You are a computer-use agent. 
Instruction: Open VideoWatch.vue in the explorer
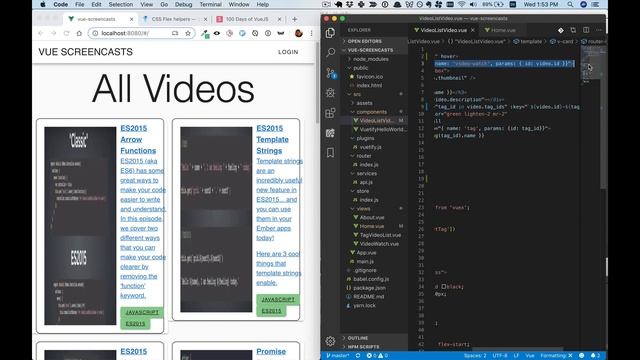pos(379,244)
